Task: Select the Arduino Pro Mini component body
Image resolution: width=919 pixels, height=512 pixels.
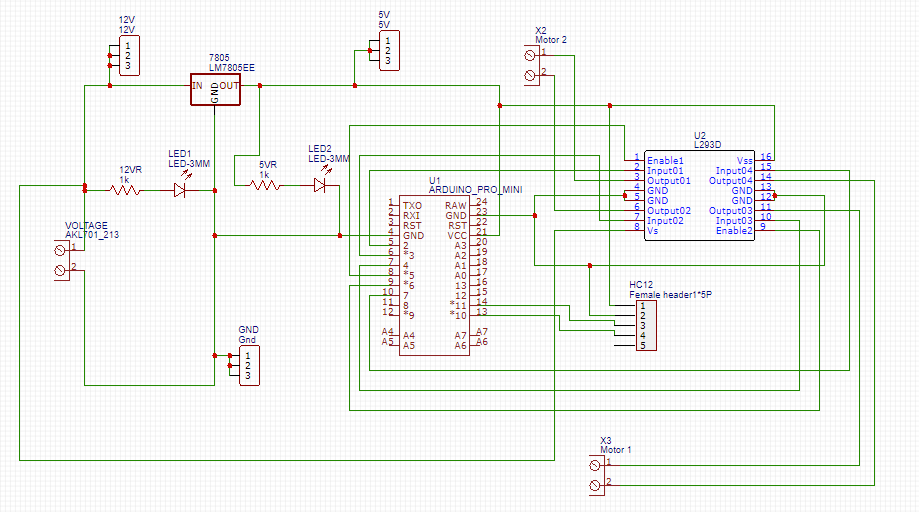Action: point(434,275)
